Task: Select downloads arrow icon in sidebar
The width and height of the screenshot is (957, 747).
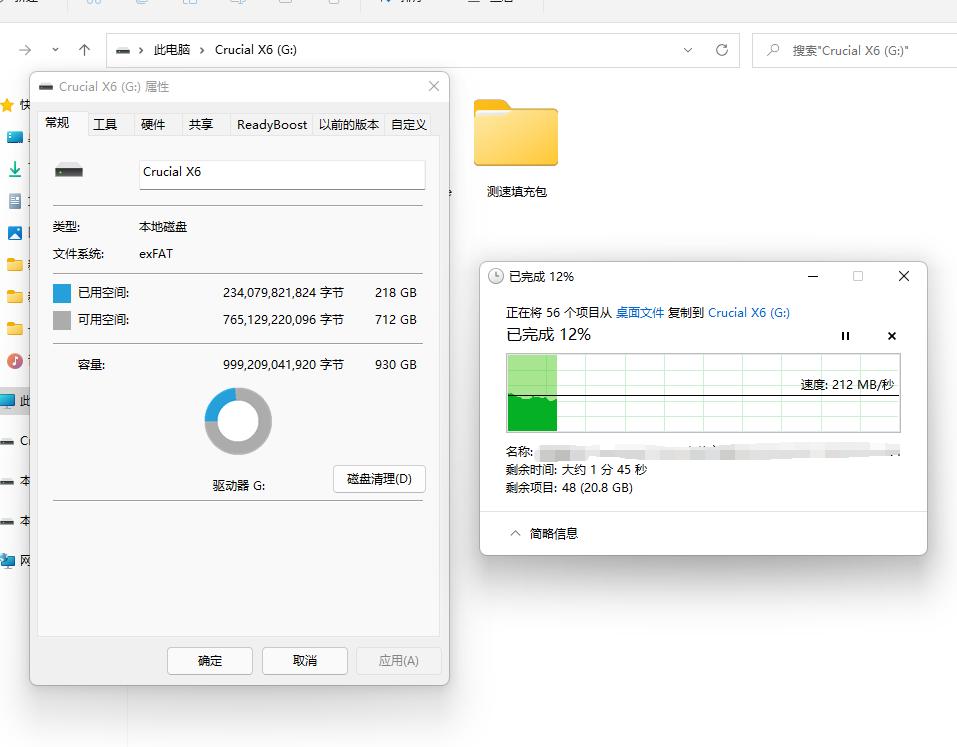Action: [15, 169]
